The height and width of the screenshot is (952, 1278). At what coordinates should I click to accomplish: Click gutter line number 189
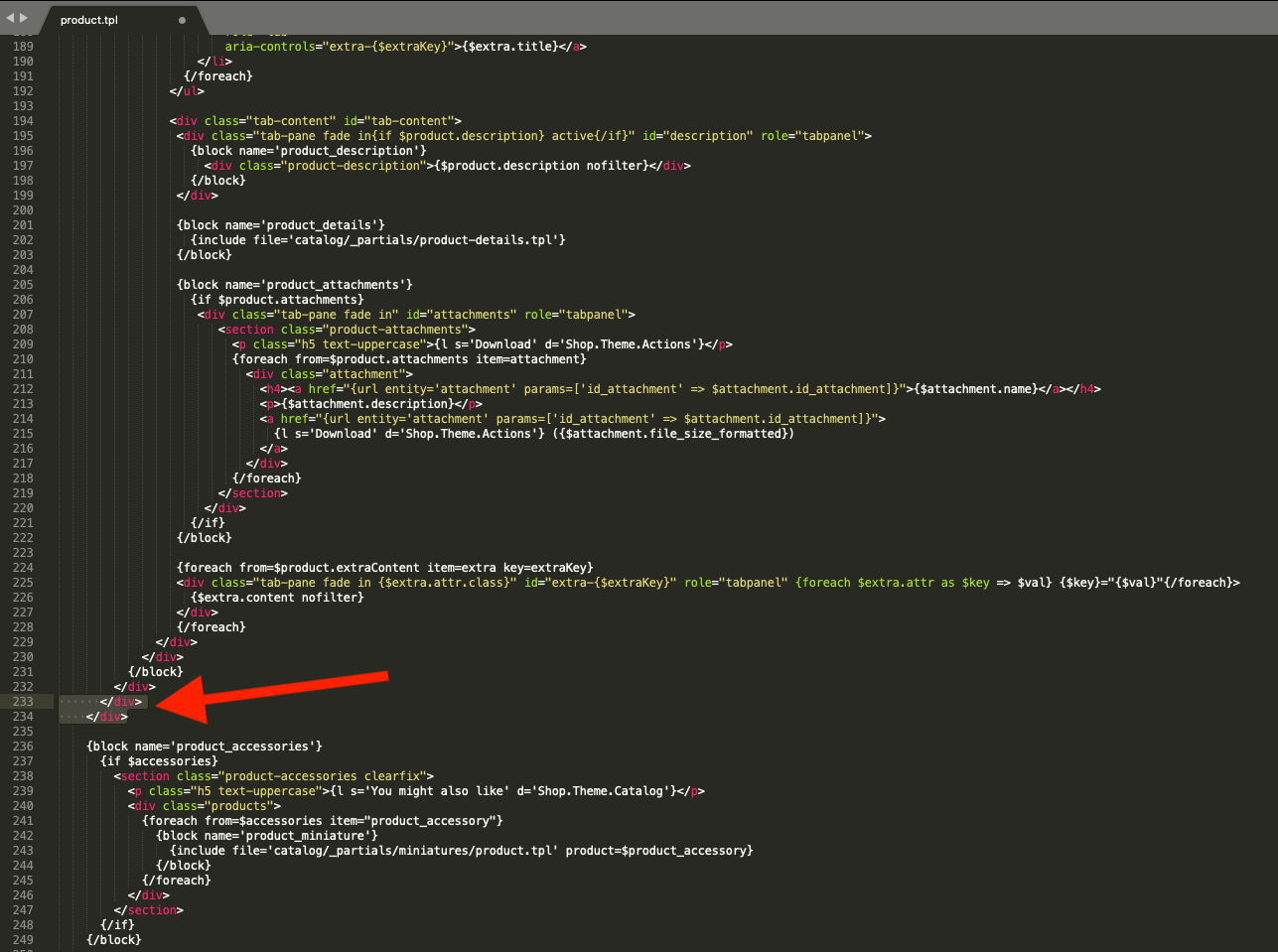click(x=23, y=47)
